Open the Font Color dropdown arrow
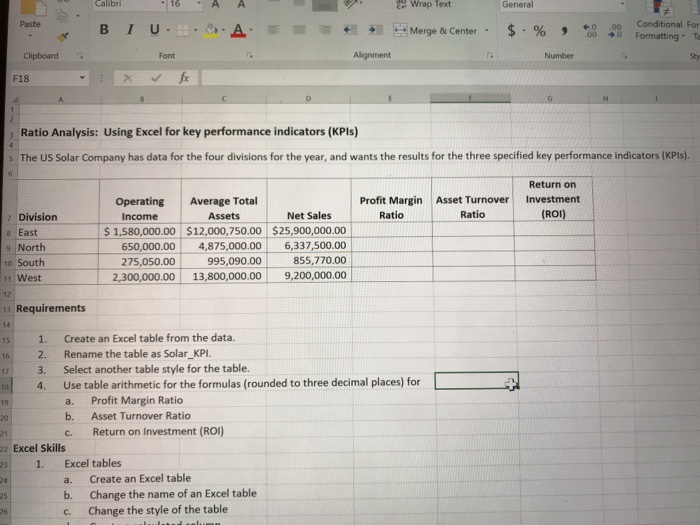Image resolution: width=700 pixels, height=525 pixels. pos(251,30)
